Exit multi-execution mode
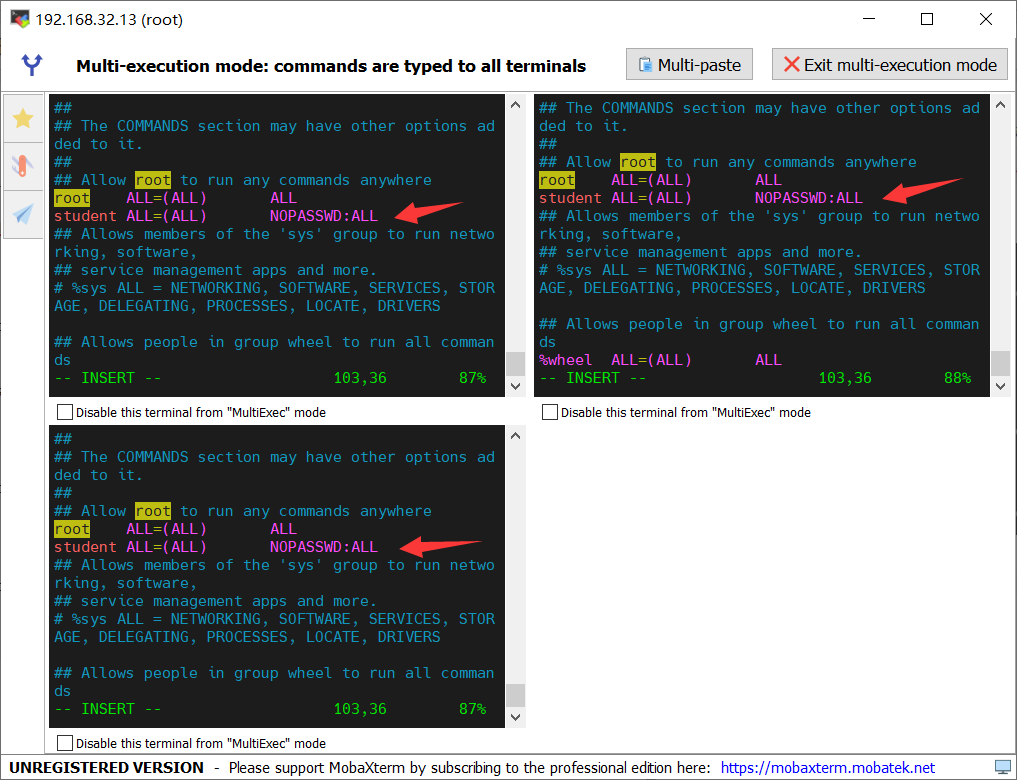This screenshot has width=1017, height=780. pos(889,65)
